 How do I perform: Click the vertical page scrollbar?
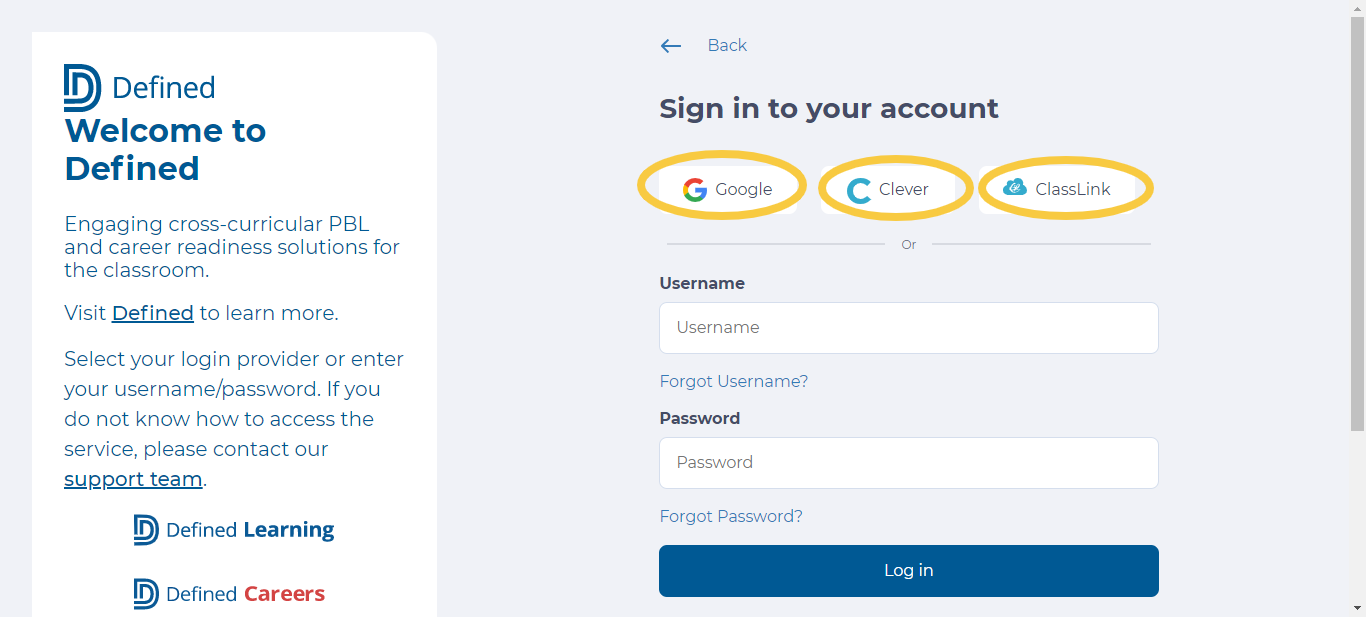[1357, 225]
